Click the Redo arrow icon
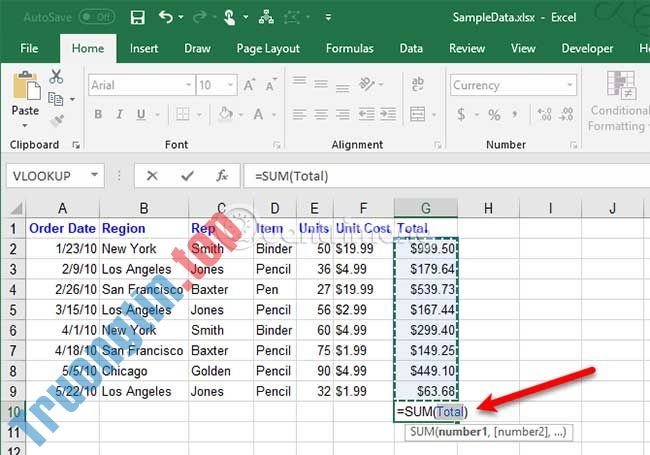 (200, 17)
